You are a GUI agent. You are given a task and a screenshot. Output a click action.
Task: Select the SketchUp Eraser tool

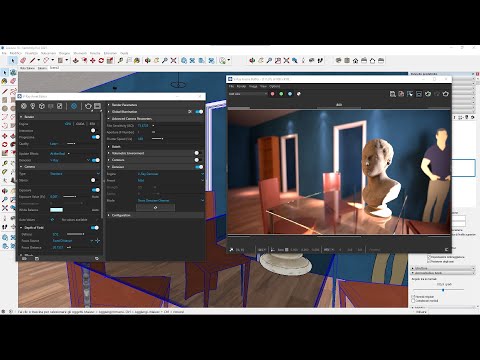tap(23, 60)
